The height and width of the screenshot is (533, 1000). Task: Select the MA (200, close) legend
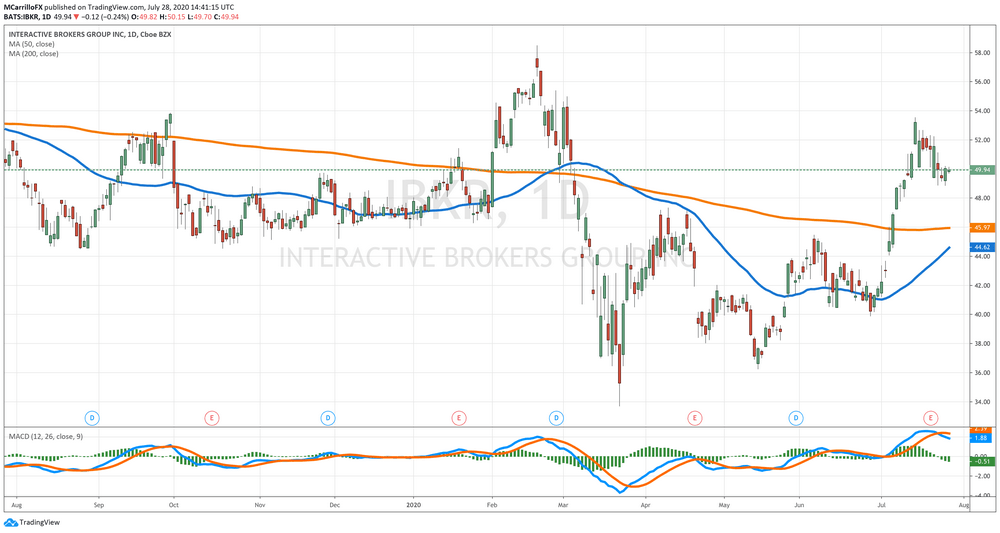[x=34, y=54]
